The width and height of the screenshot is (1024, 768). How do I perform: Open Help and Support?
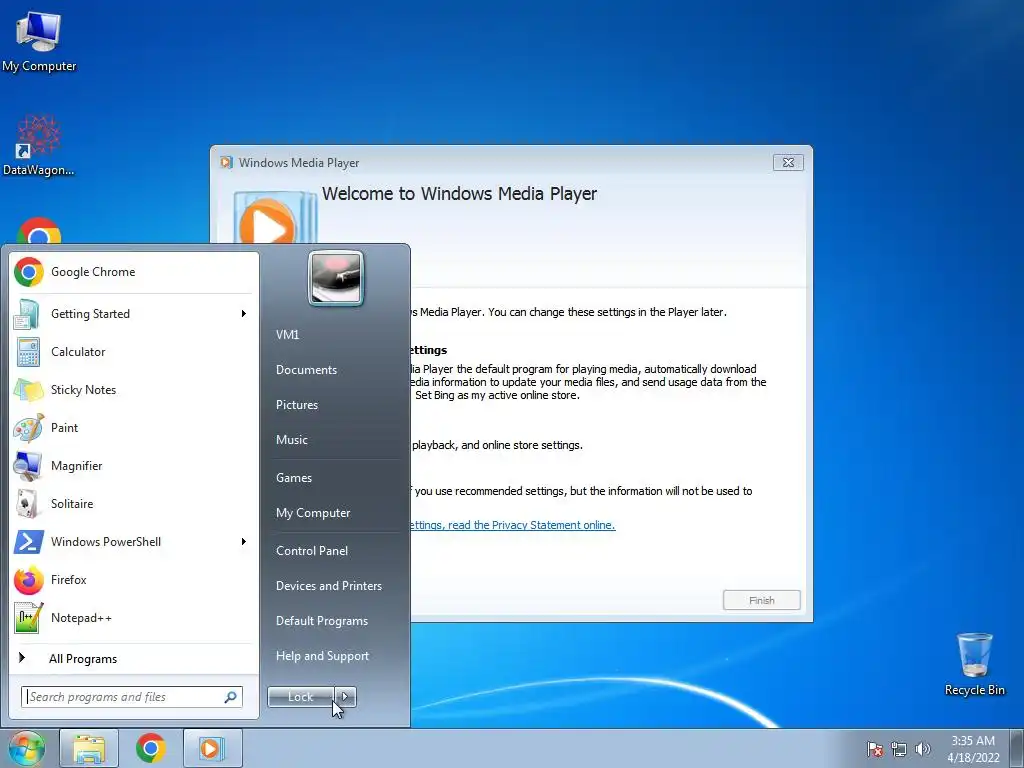(322, 656)
